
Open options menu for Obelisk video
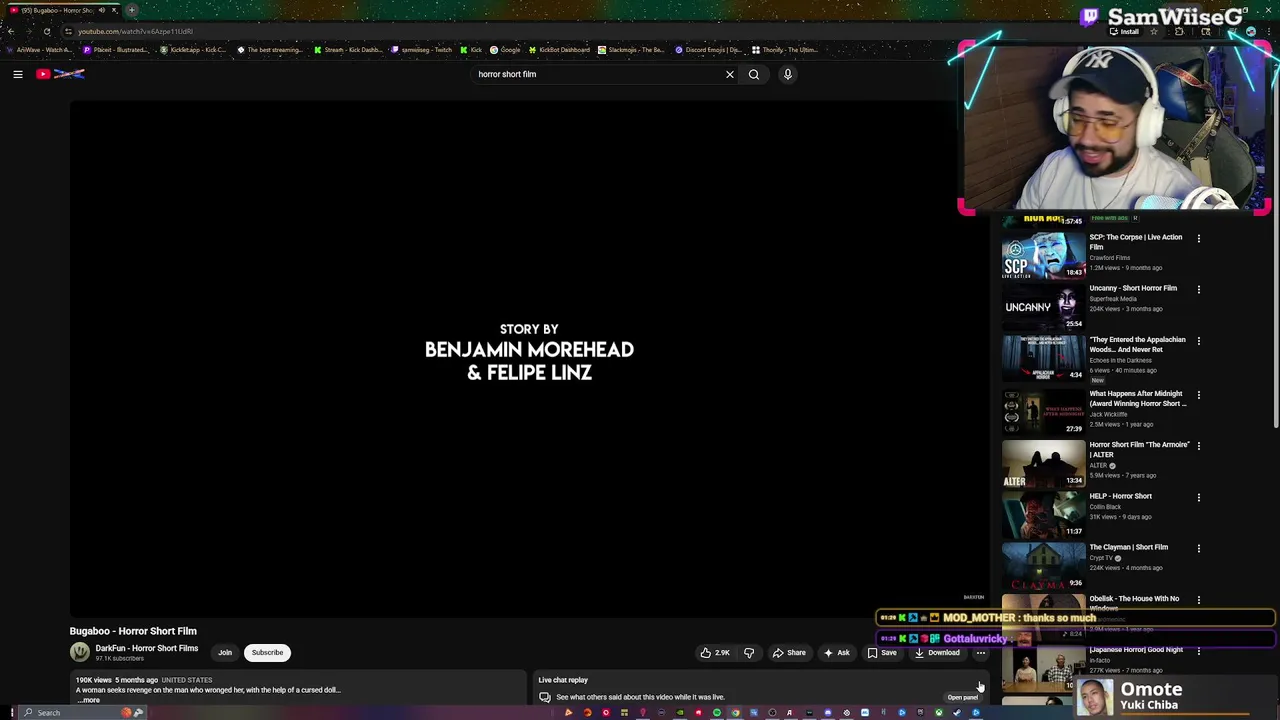pos(1199,600)
